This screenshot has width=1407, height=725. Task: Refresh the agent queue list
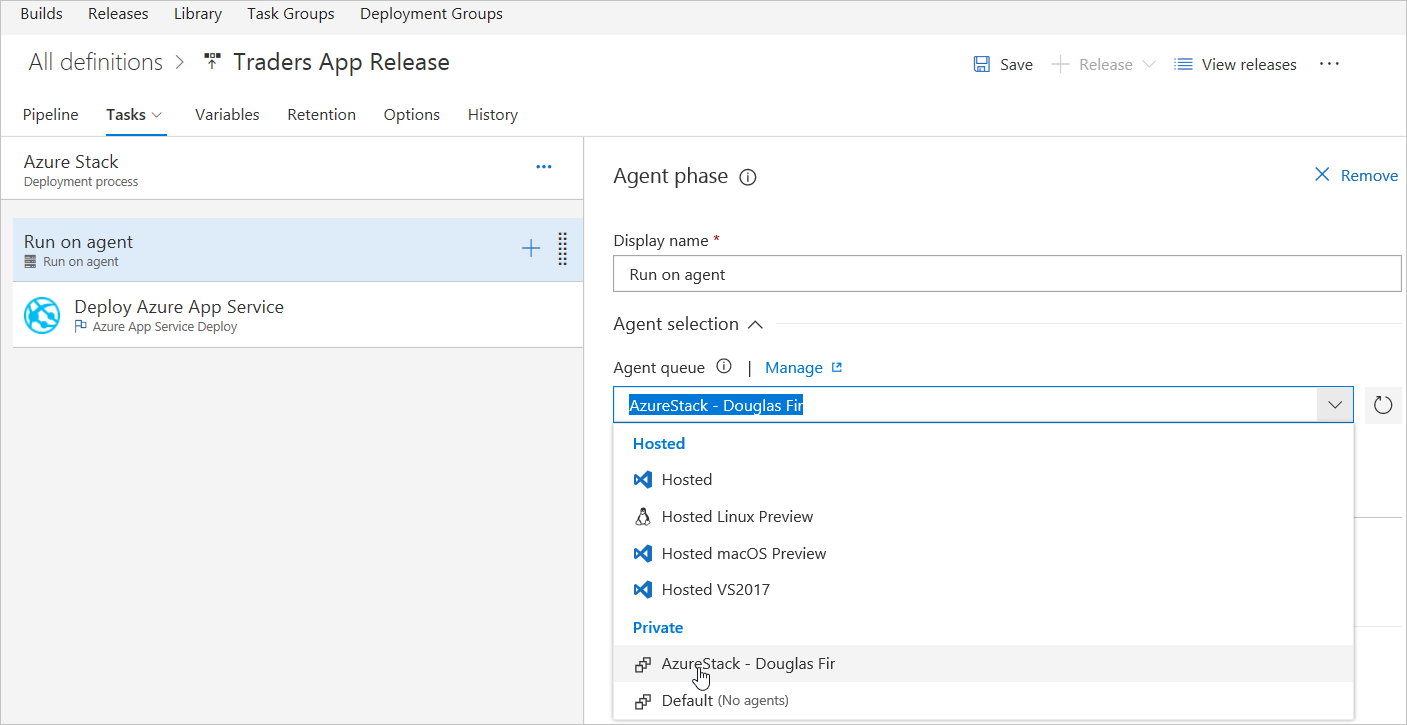pos(1383,405)
